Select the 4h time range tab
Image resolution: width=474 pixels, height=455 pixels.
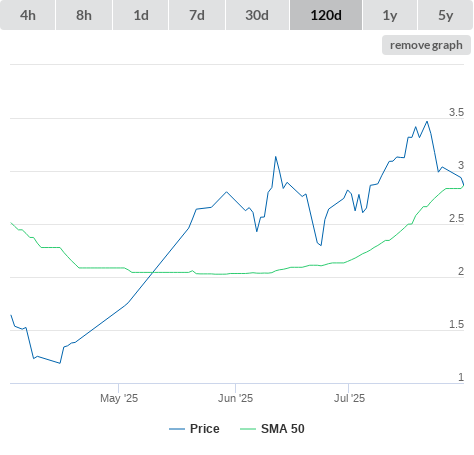(28, 15)
